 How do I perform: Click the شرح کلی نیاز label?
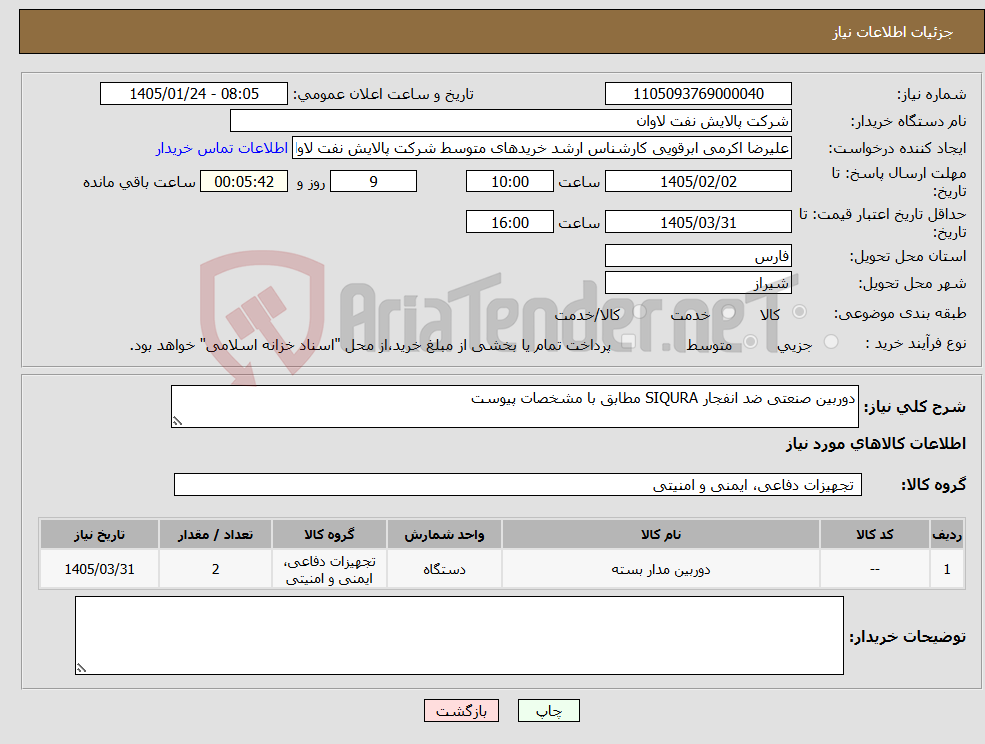(915, 407)
